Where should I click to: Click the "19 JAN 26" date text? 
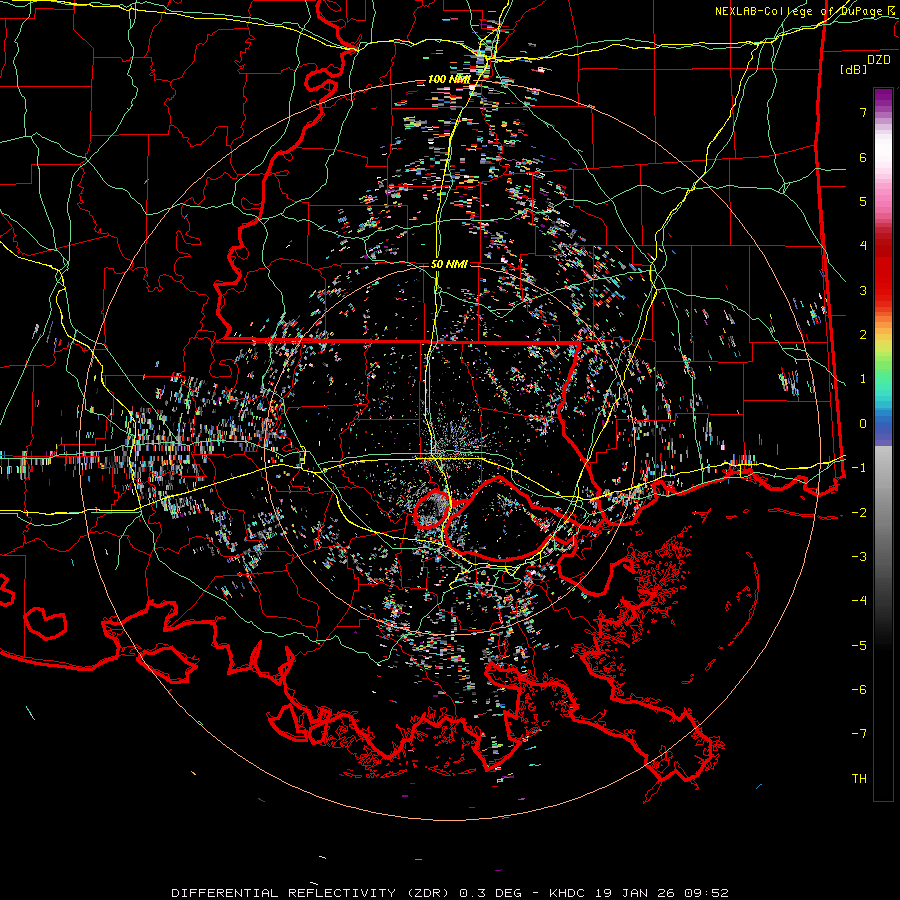[637, 893]
